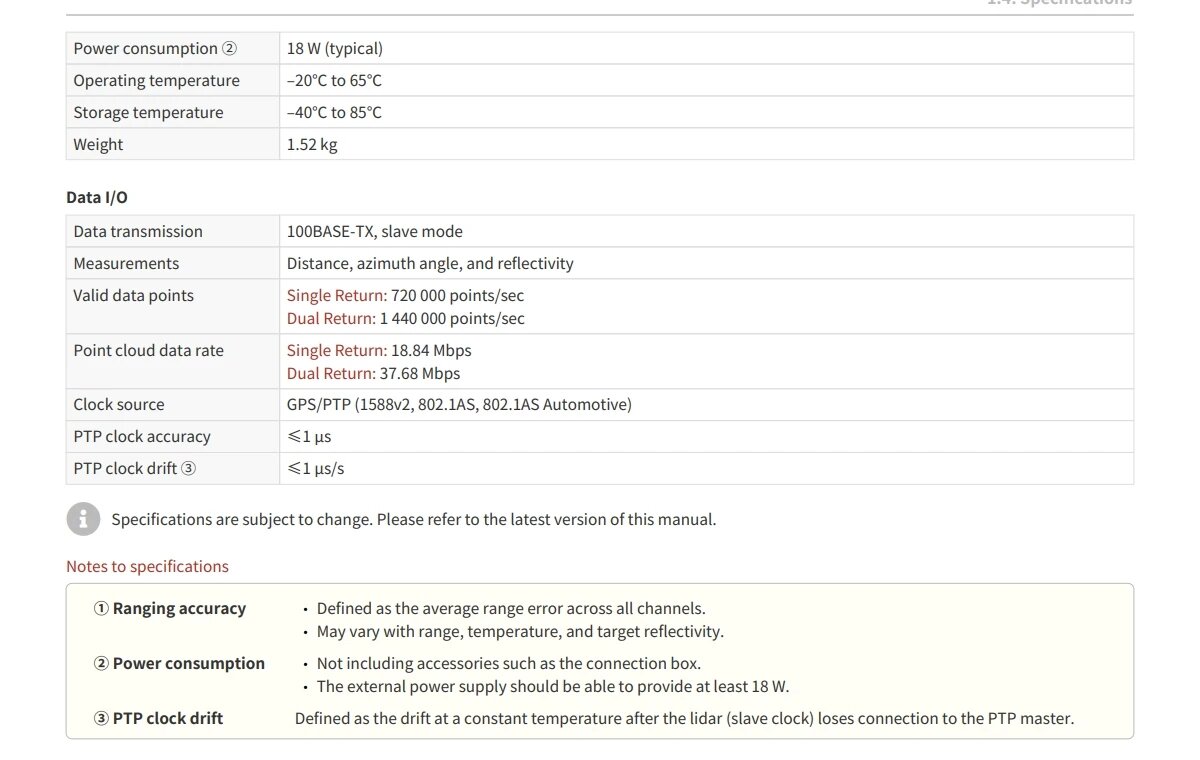Screen dimensions: 1200x760
Task: Click the ② marker in the notes box
Action: [101, 663]
